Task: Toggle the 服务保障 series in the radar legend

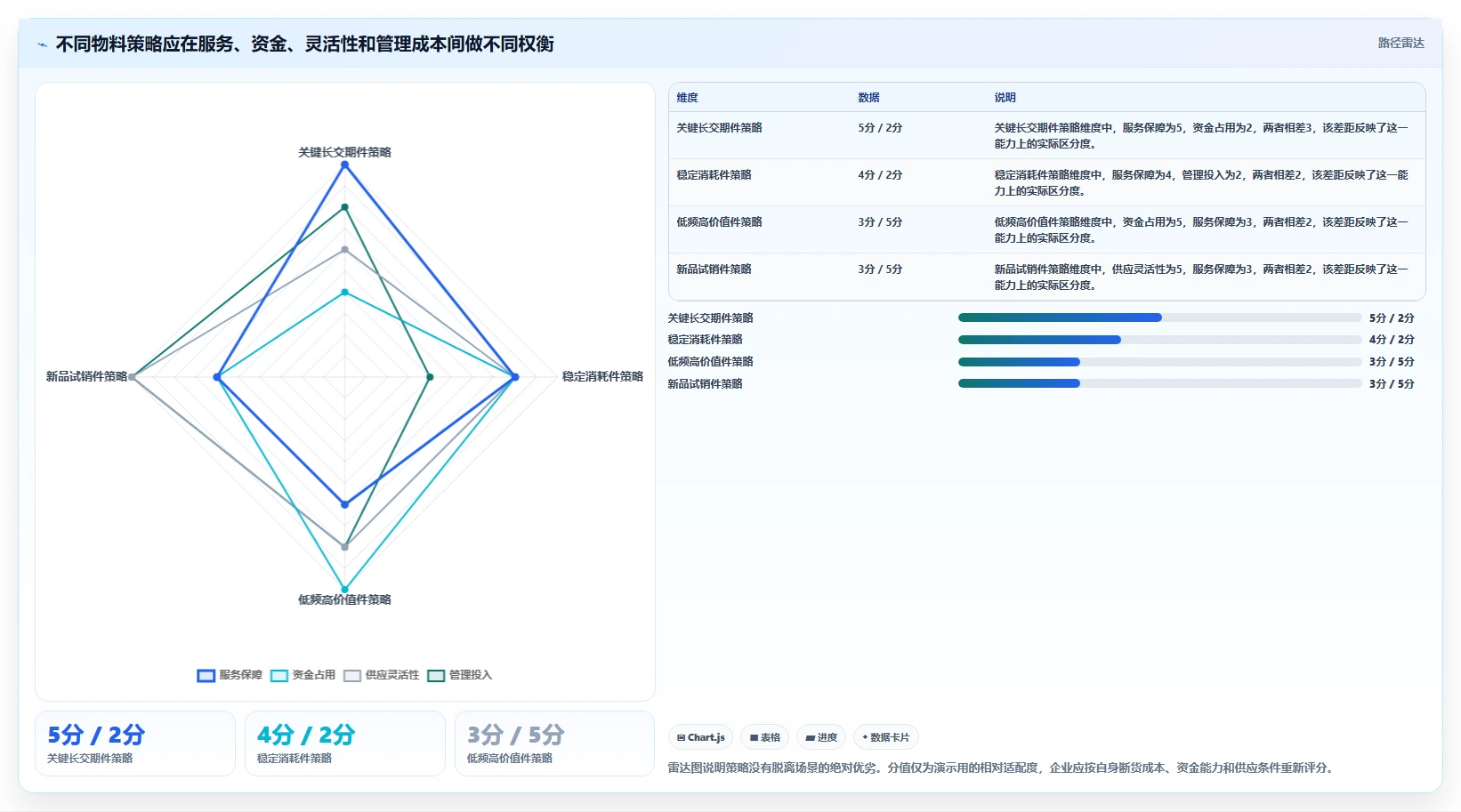Action: [x=230, y=675]
